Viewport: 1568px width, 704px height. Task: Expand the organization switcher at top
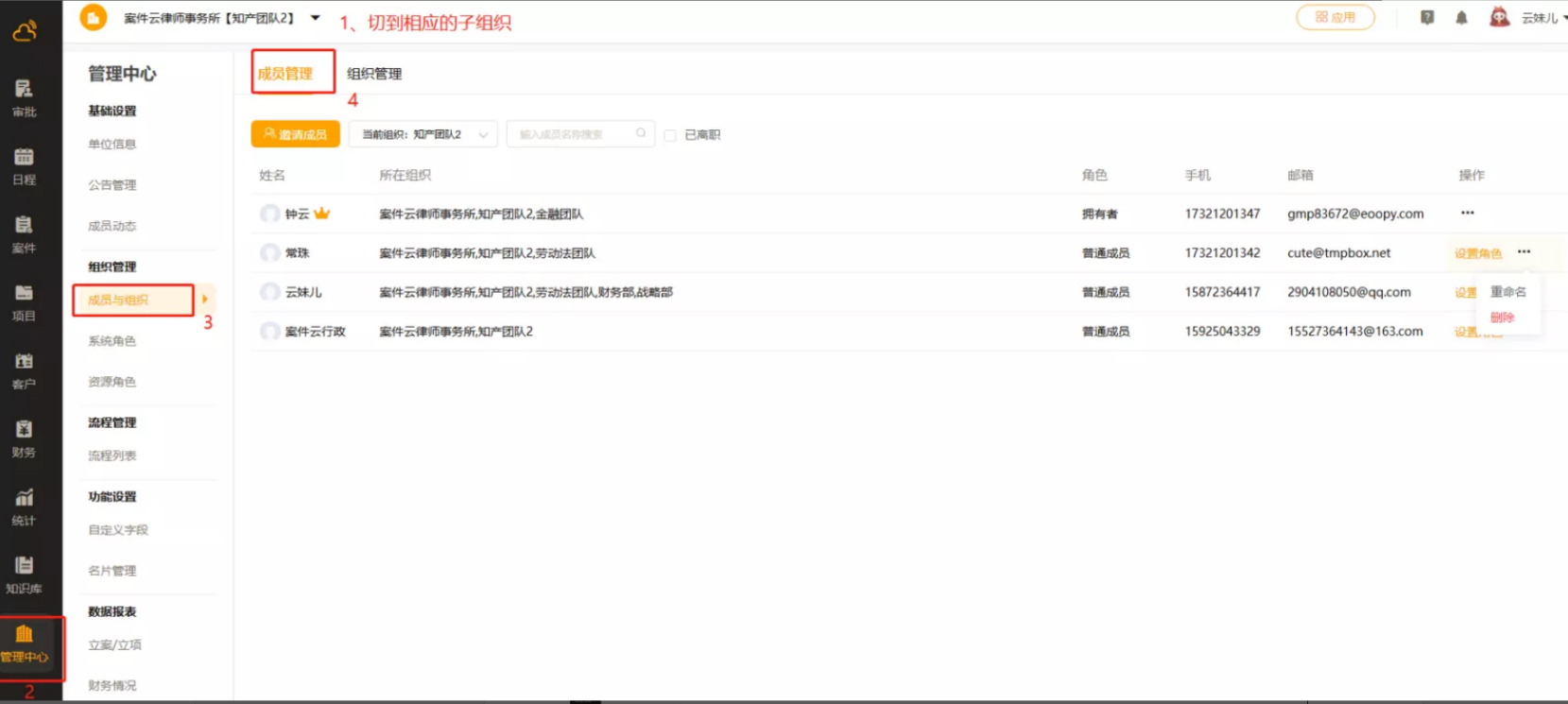pos(316,18)
